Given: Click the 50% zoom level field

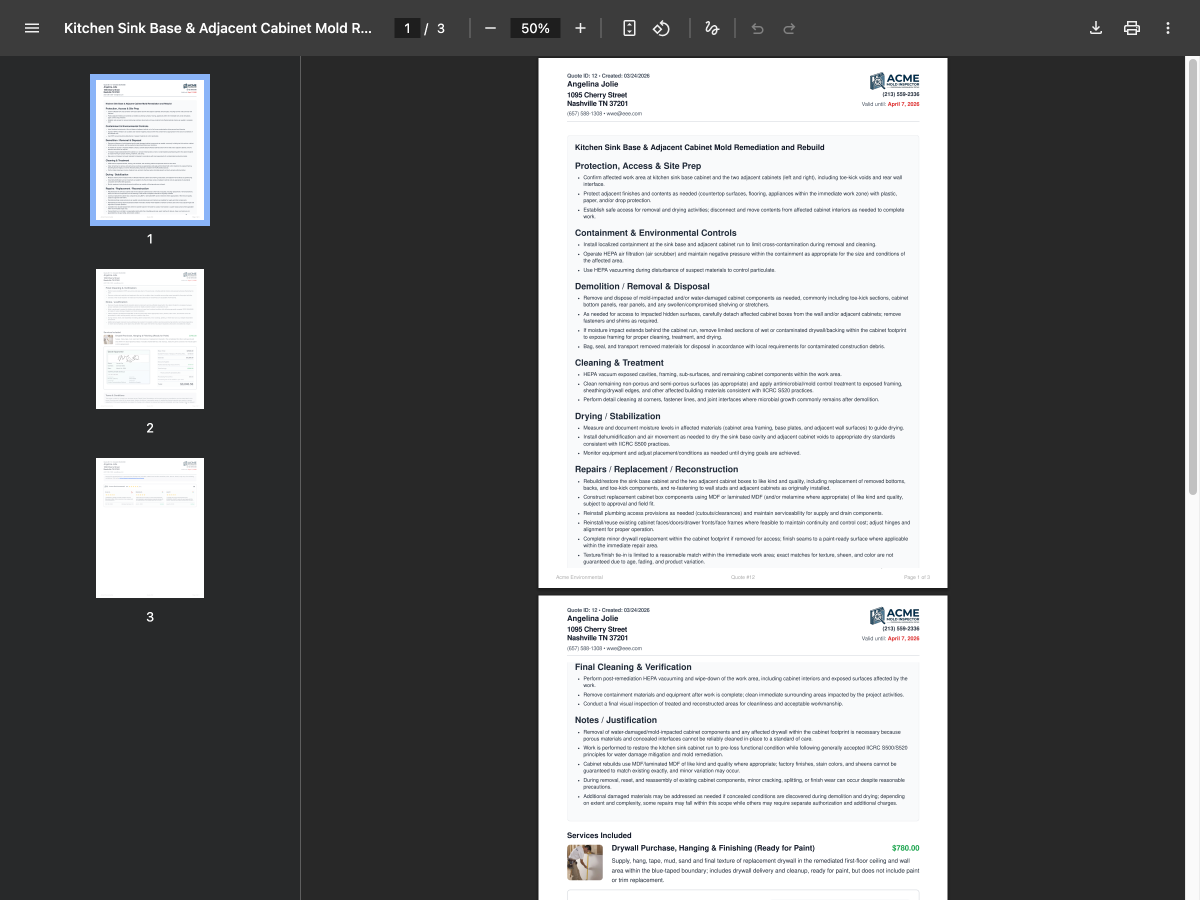Looking at the screenshot, I should point(535,28).
